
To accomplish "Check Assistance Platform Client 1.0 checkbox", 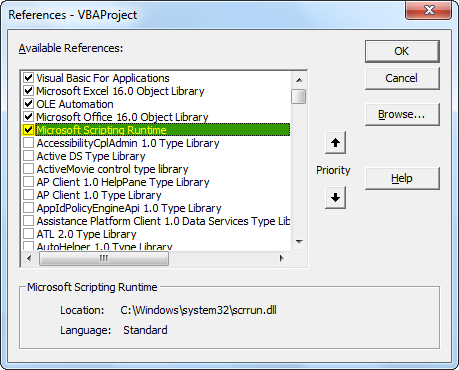I will click(x=28, y=221).
